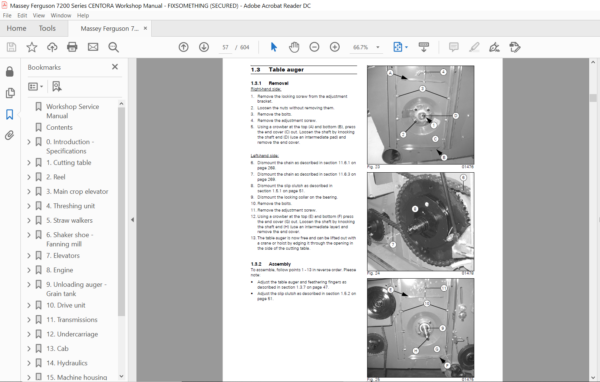
Task: Click the Find text magnifier icon
Action: click(x=113, y=47)
